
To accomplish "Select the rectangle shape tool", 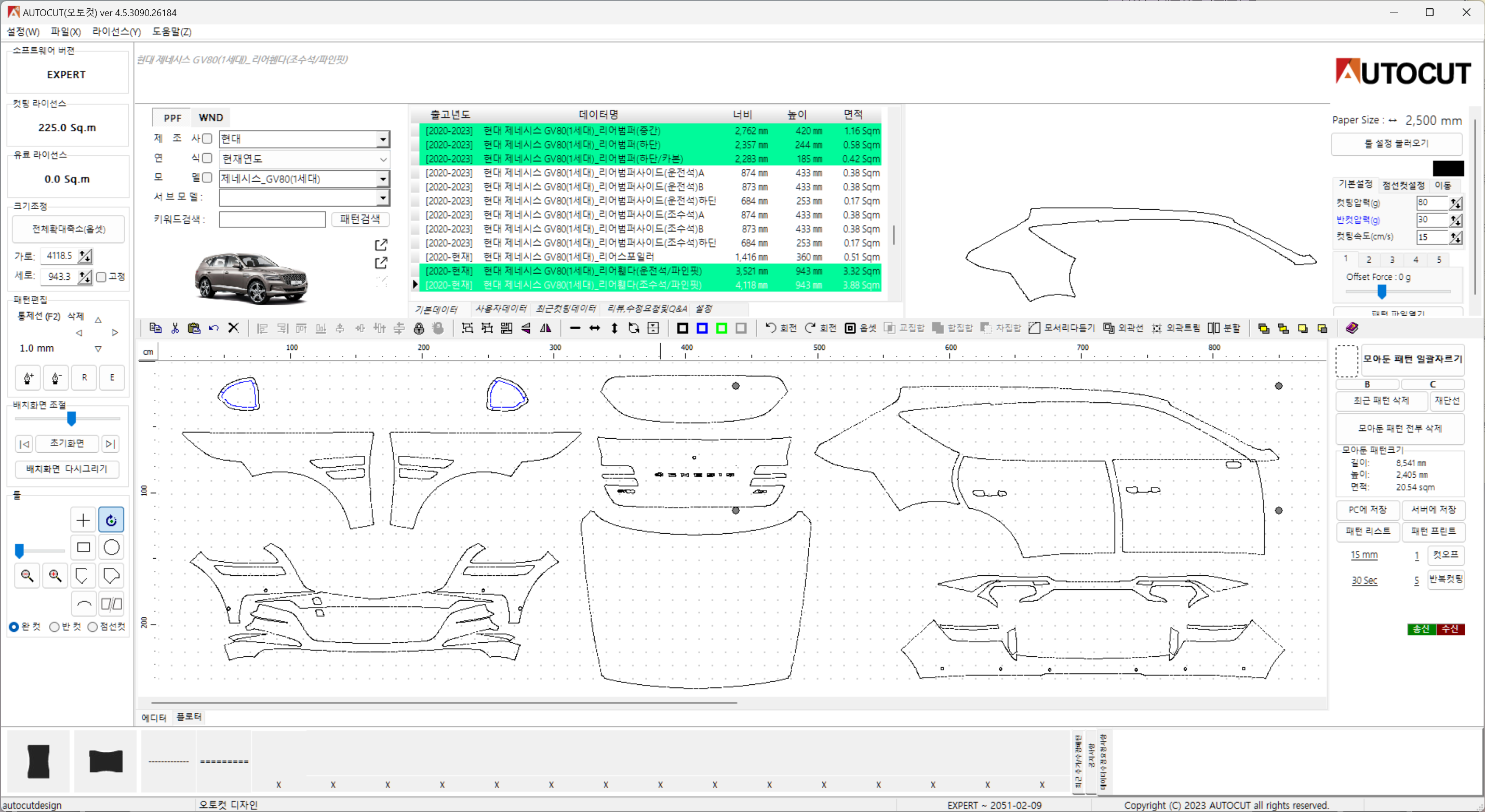I will coord(83,547).
